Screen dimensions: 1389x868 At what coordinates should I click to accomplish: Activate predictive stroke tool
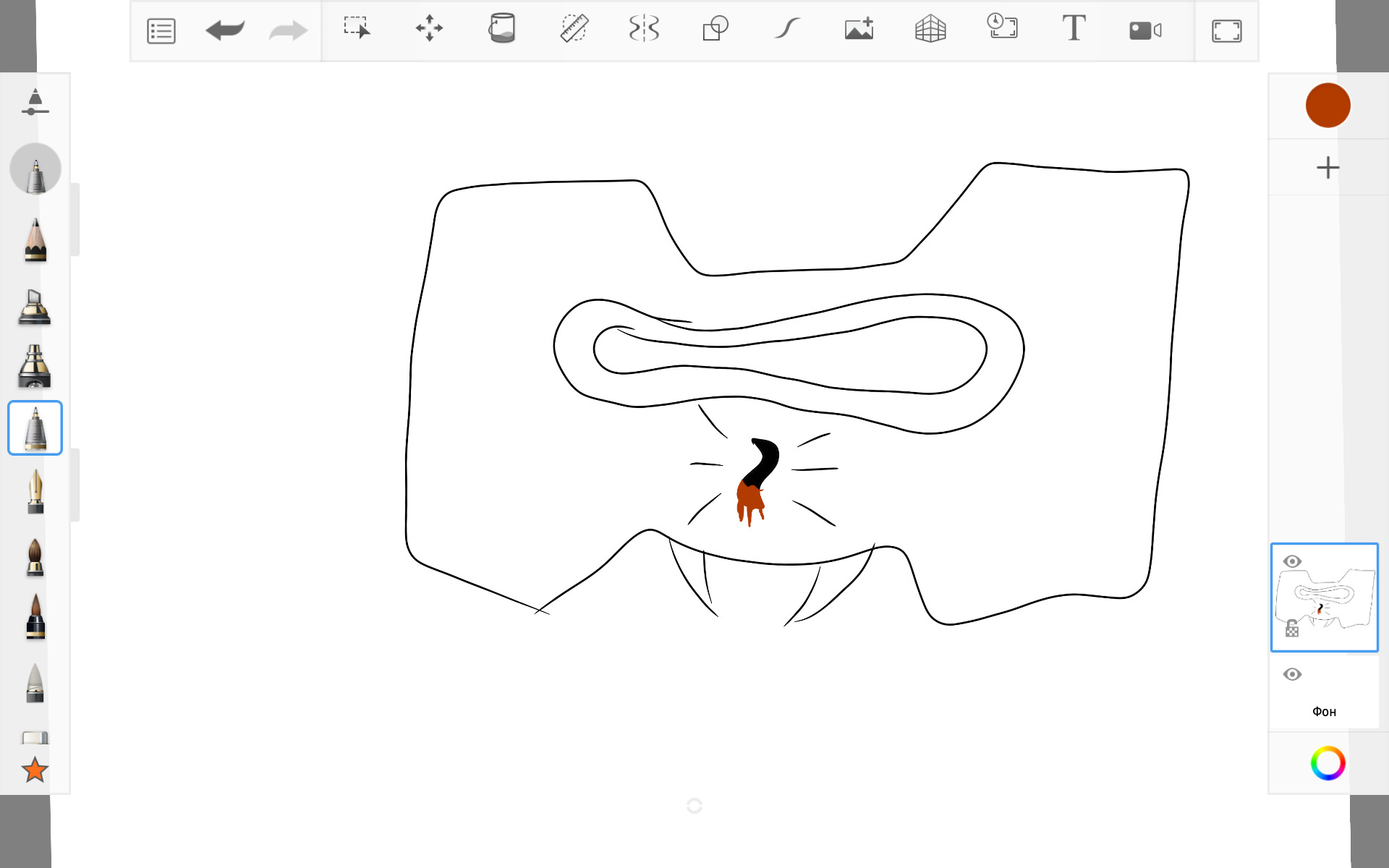point(786,29)
